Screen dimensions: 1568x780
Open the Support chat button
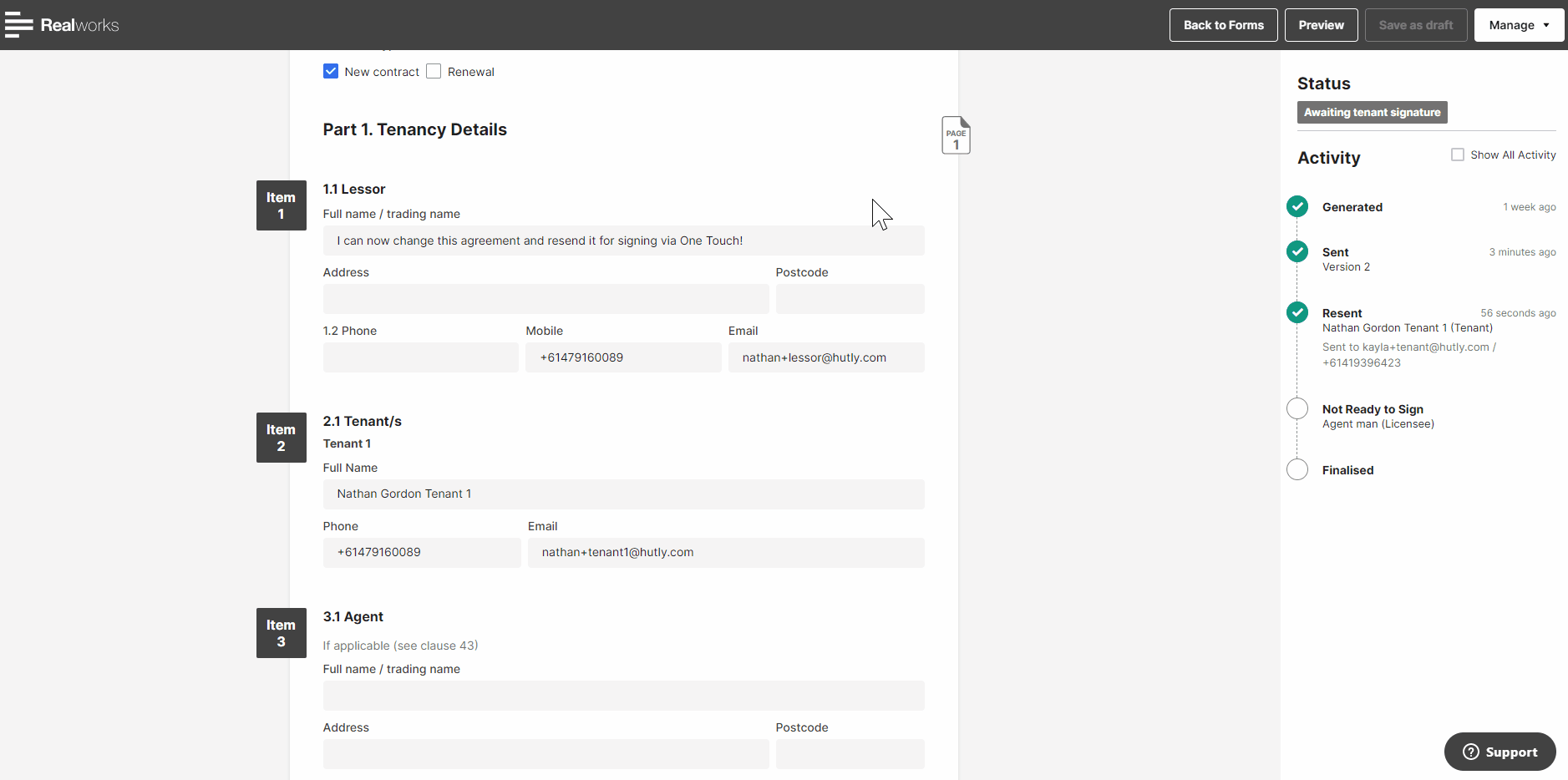coord(1499,752)
